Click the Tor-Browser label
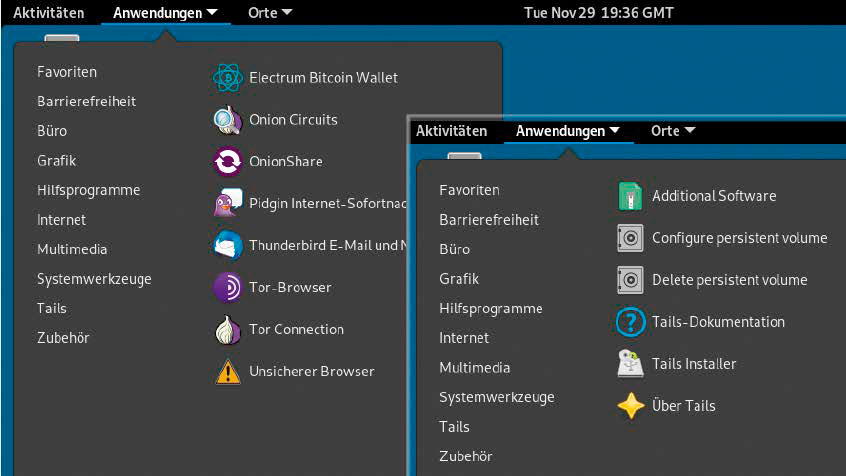Screen dimensions: 846x476 290,287
